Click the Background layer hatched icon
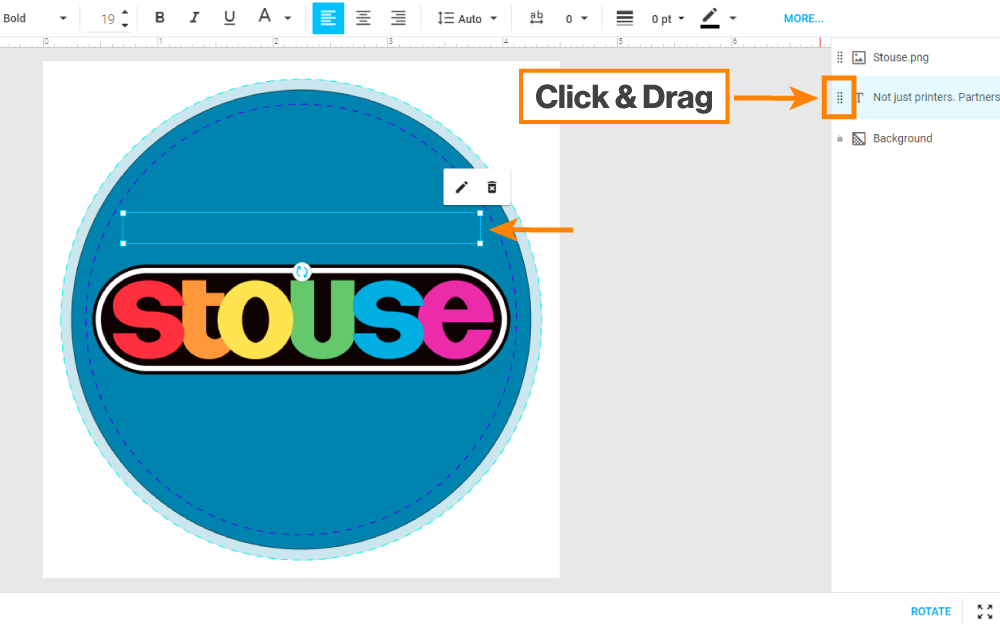The image size is (1000, 631). point(859,138)
